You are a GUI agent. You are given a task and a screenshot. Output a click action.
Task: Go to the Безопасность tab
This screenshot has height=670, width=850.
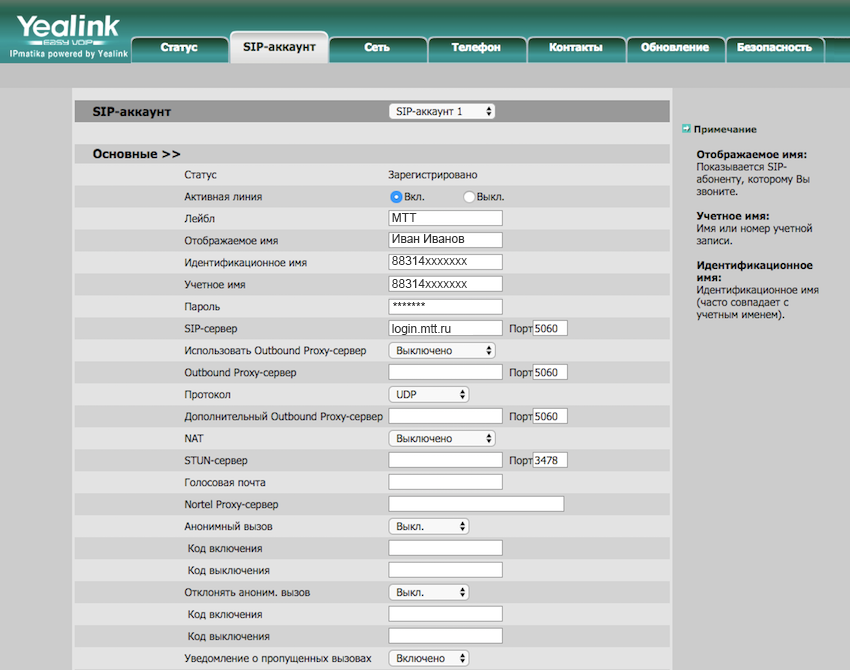[775, 48]
